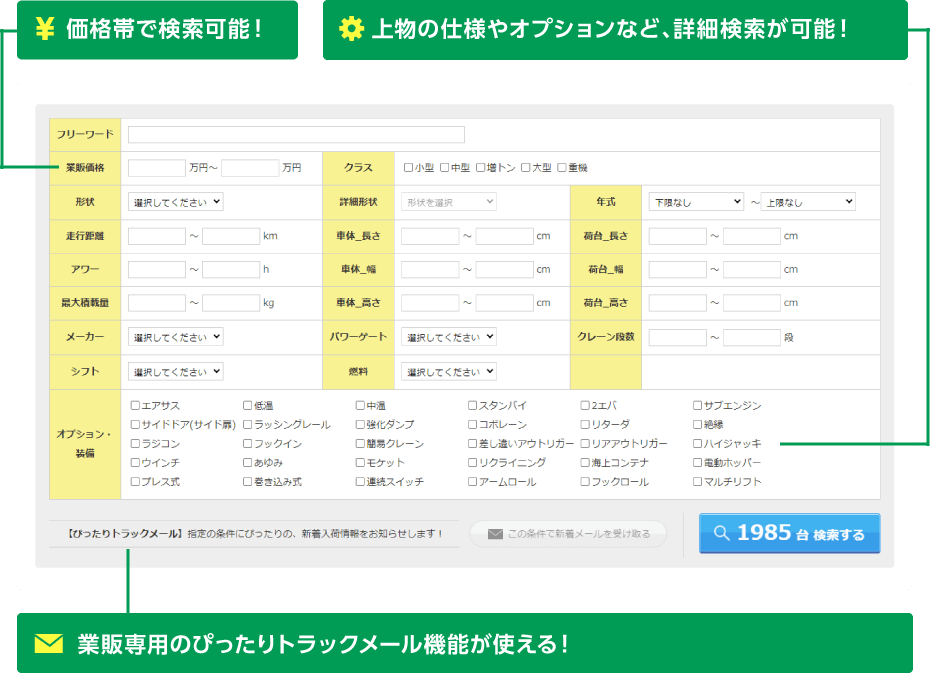930x674 pixels.
Task: Click the gray envelope icon on the mail button
Action: (x=494, y=534)
